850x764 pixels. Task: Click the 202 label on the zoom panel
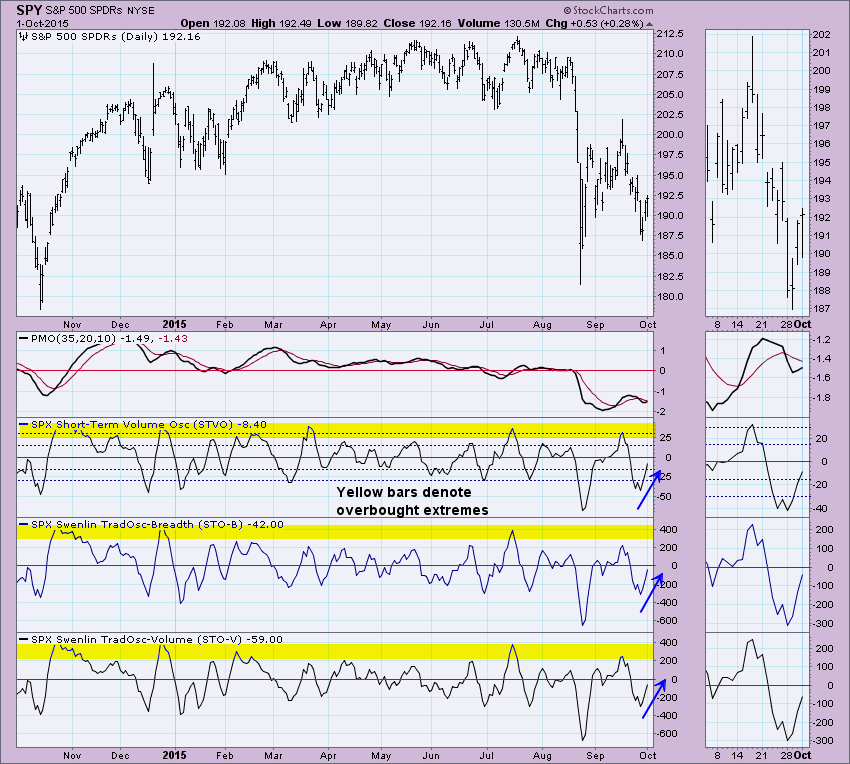pos(822,35)
